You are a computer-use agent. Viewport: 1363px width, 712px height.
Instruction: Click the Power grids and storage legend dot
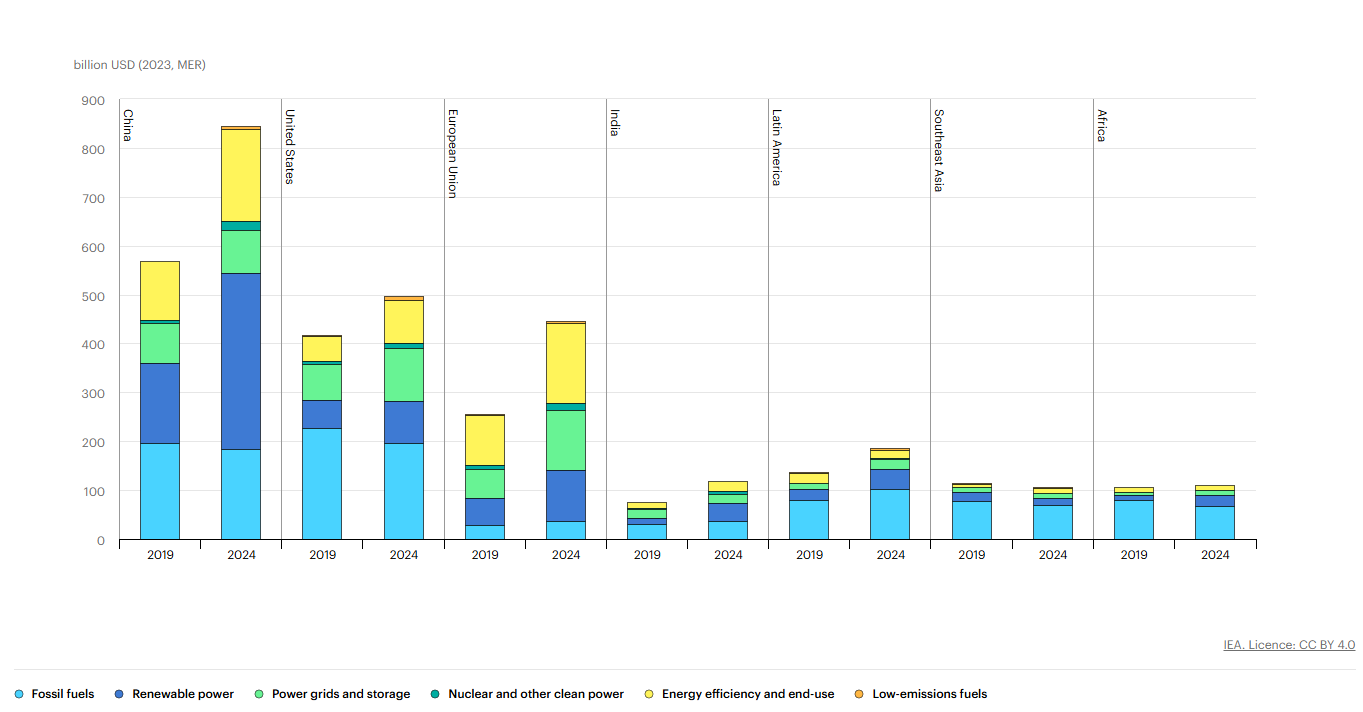260,694
